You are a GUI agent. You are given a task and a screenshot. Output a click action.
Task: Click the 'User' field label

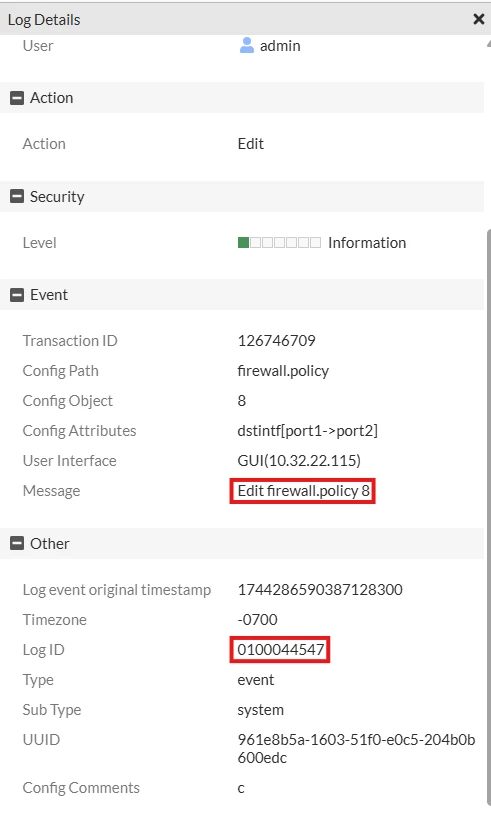[38, 46]
